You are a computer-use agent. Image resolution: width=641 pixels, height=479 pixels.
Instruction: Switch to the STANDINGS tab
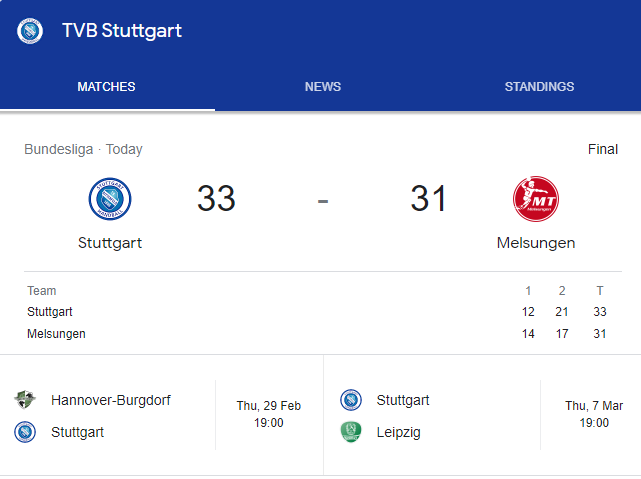tap(539, 87)
